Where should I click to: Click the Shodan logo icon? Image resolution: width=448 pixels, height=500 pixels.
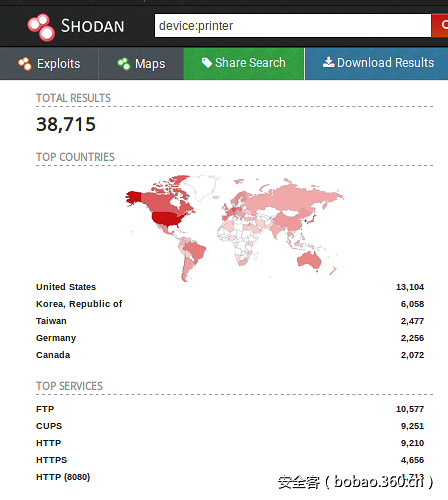41,27
